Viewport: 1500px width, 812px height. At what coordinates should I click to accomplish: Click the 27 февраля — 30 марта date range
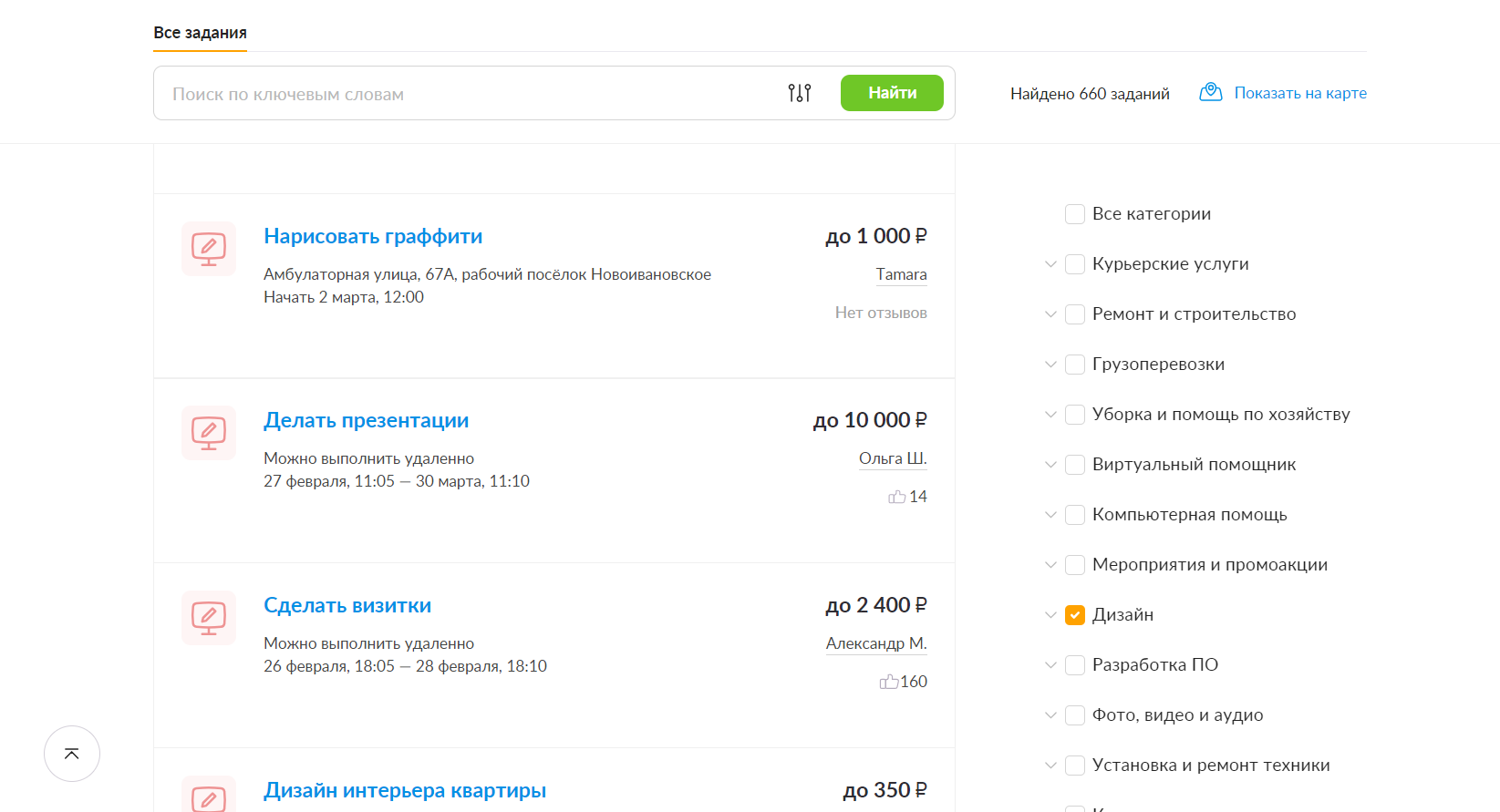pos(397,481)
